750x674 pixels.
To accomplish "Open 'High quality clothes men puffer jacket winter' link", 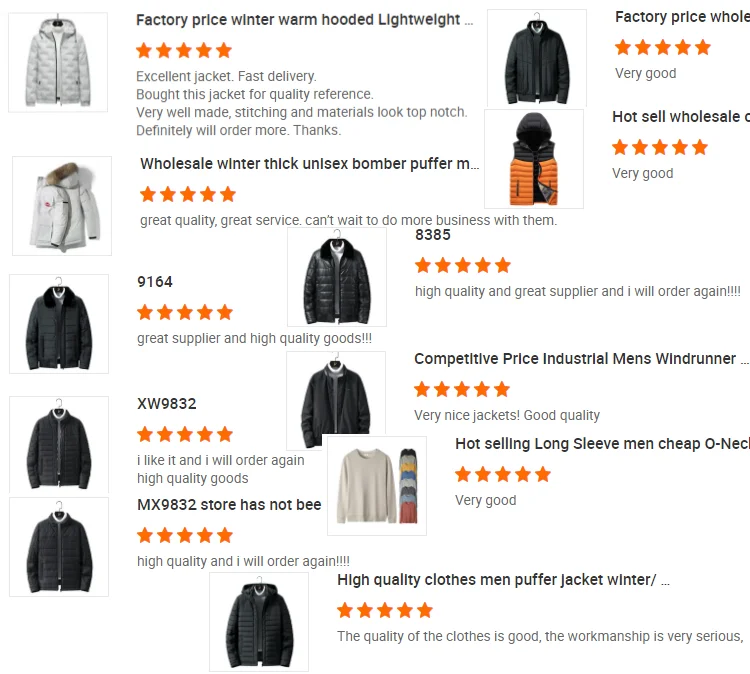I will [503, 580].
